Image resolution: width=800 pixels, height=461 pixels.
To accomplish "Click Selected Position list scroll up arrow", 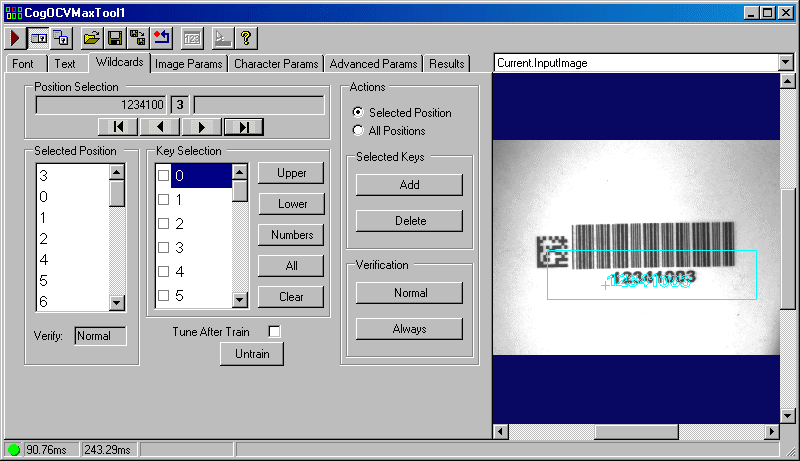I will pos(117,172).
